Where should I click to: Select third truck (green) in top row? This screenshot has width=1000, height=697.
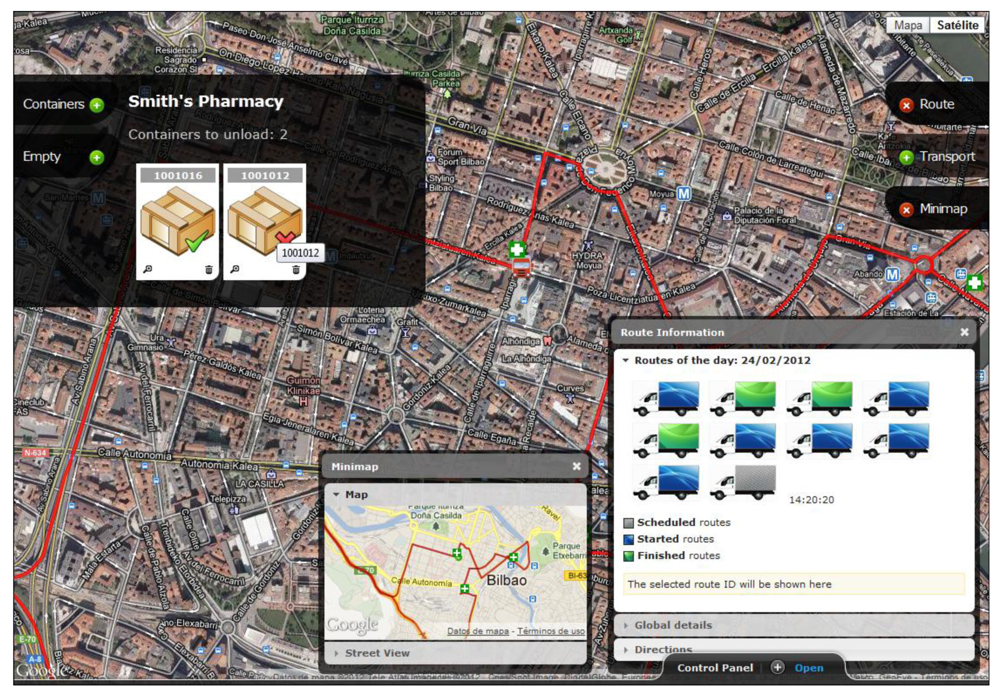click(x=820, y=399)
